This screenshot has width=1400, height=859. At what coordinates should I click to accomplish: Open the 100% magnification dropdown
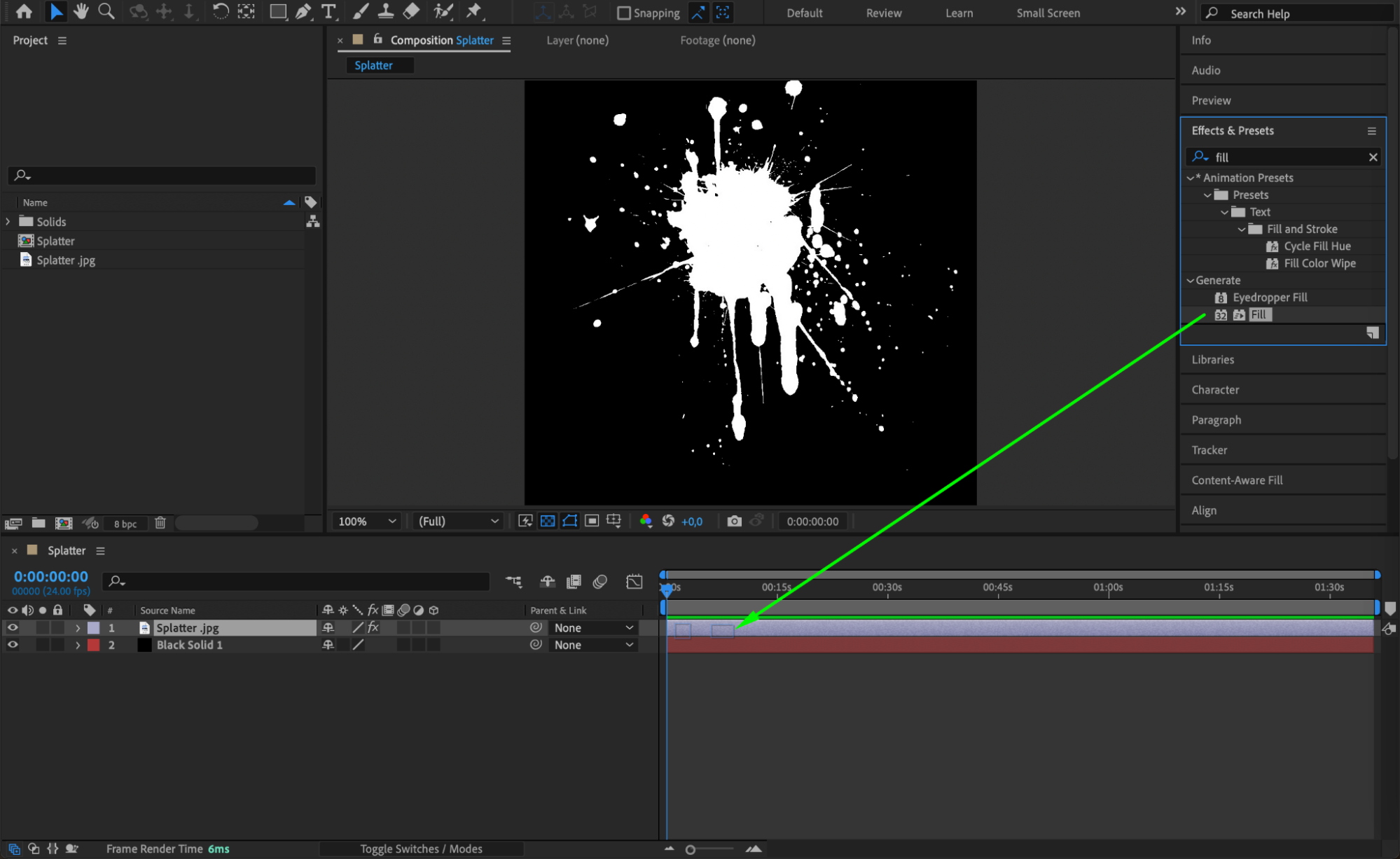(367, 521)
